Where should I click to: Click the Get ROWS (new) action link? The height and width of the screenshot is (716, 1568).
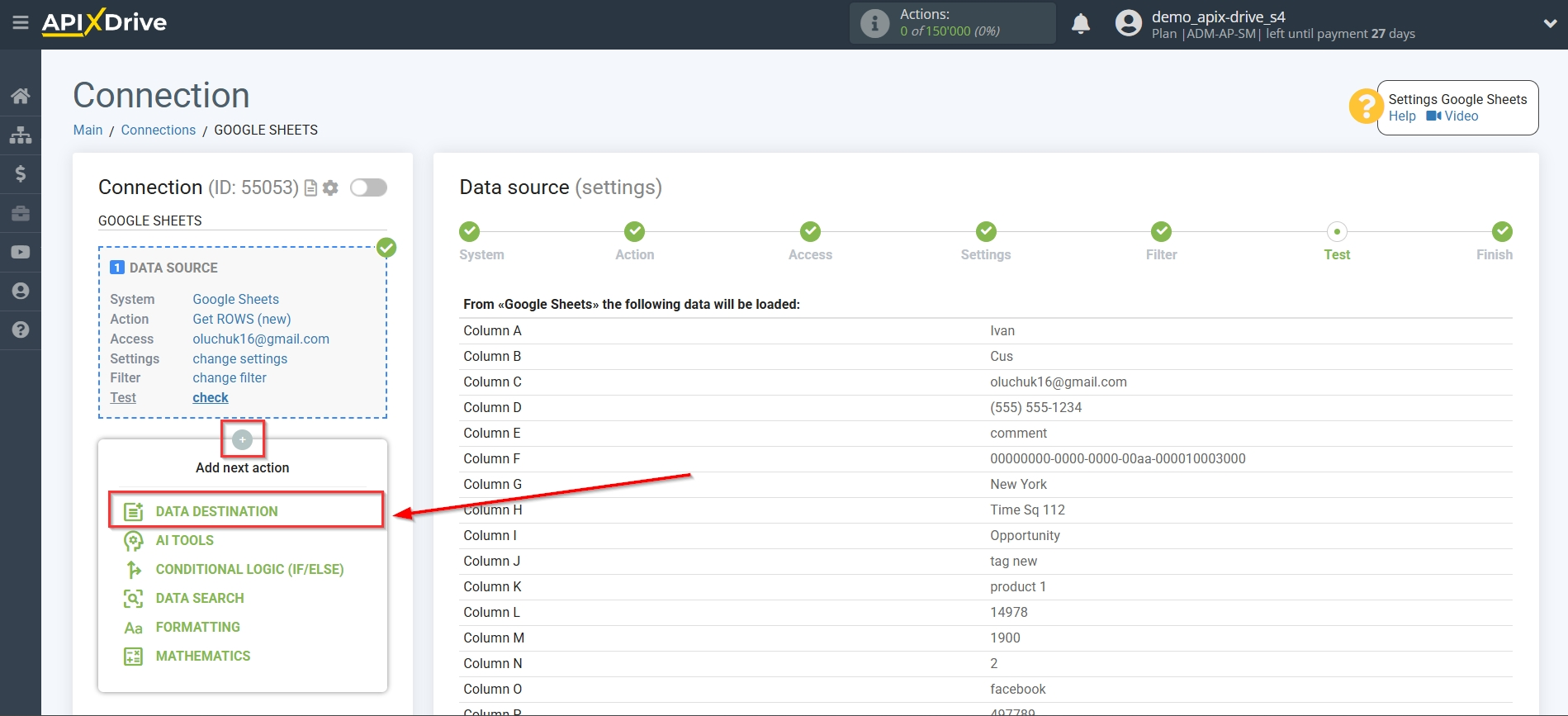click(242, 320)
